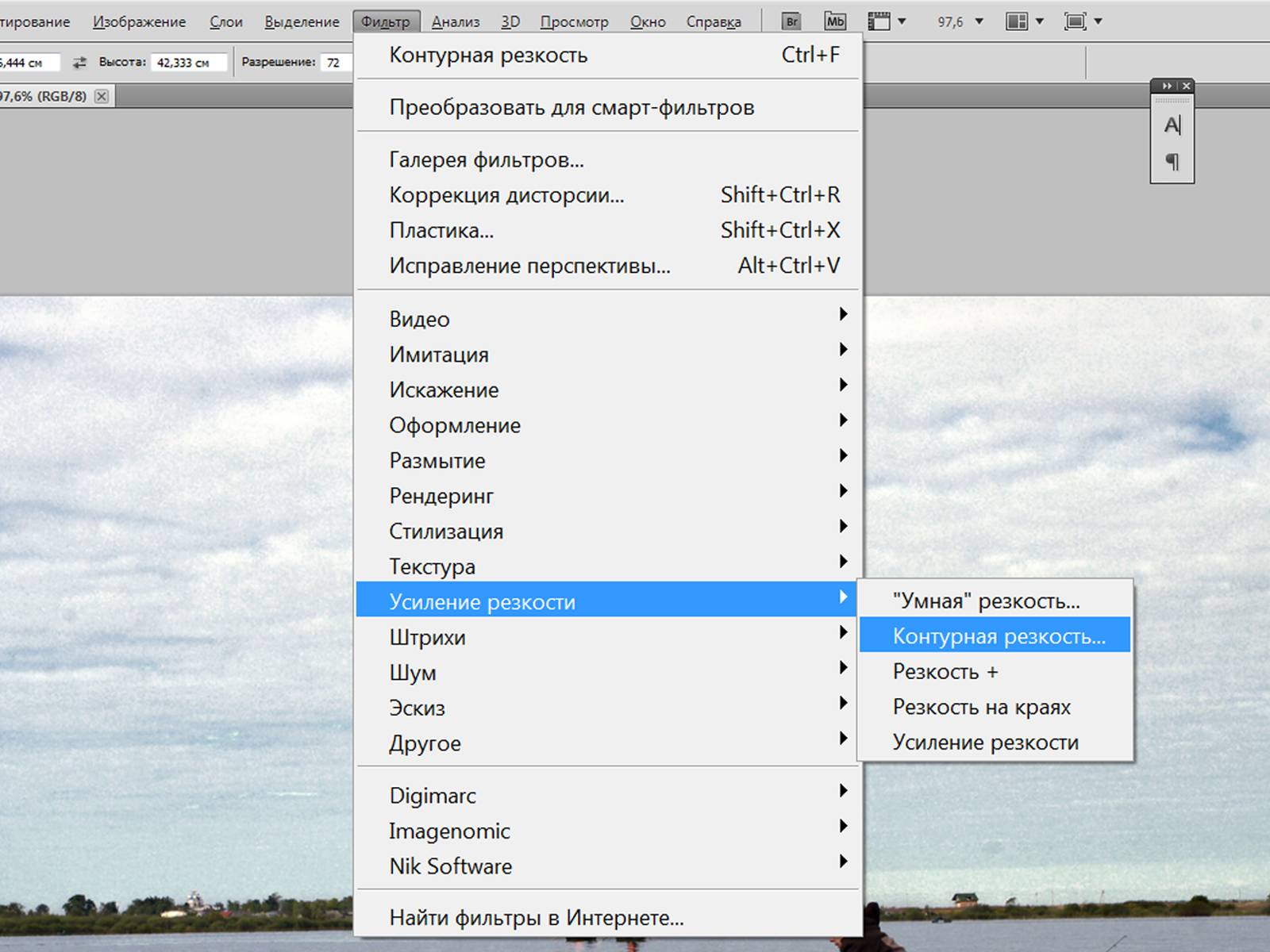Expand the Digimarc submenu
Screen dimensions: 1270x952
(608, 796)
